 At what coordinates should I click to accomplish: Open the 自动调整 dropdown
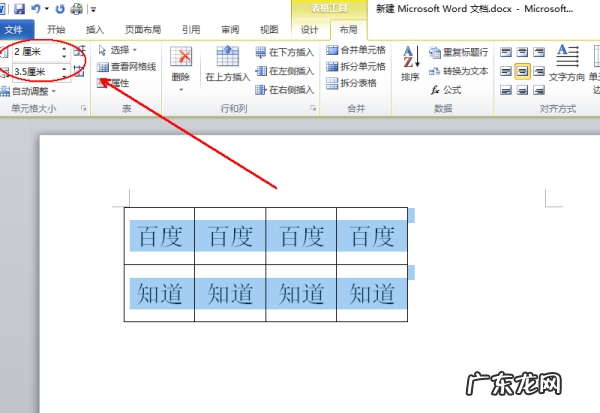(x=28, y=91)
